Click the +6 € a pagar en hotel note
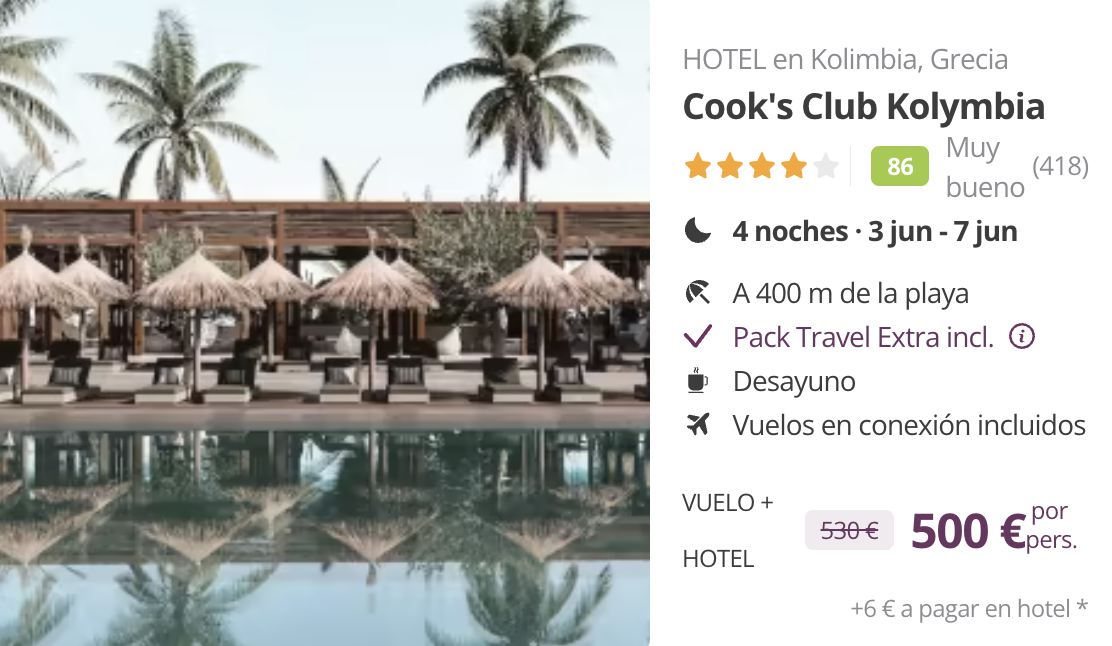This screenshot has width=1112, height=646. click(969, 608)
